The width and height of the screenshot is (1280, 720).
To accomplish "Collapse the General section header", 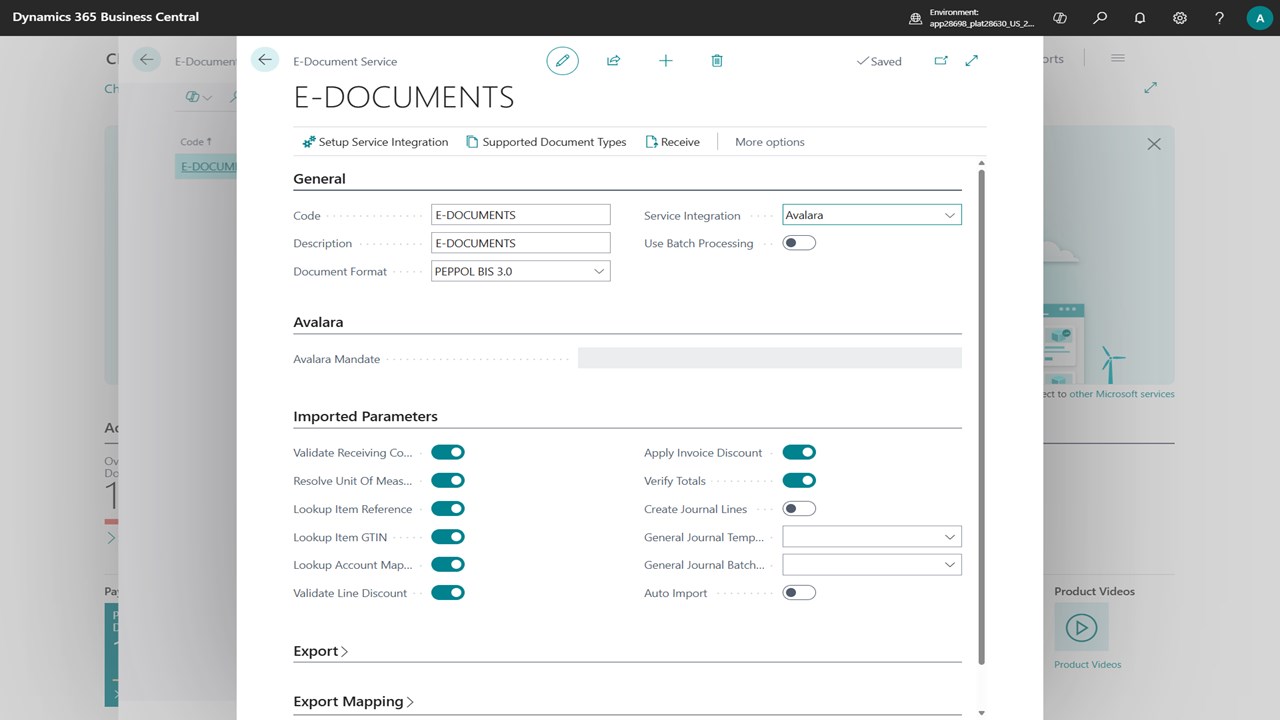I will (x=319, y=179).
